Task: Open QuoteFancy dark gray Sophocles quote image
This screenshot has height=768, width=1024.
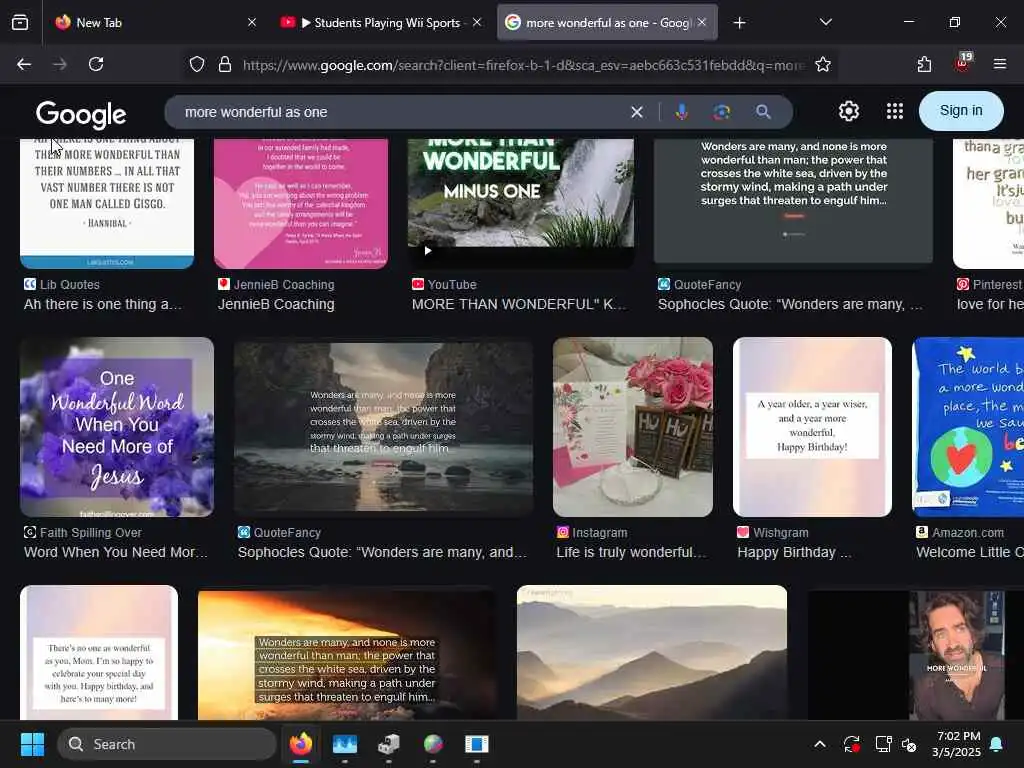Action: pos(793,200)
